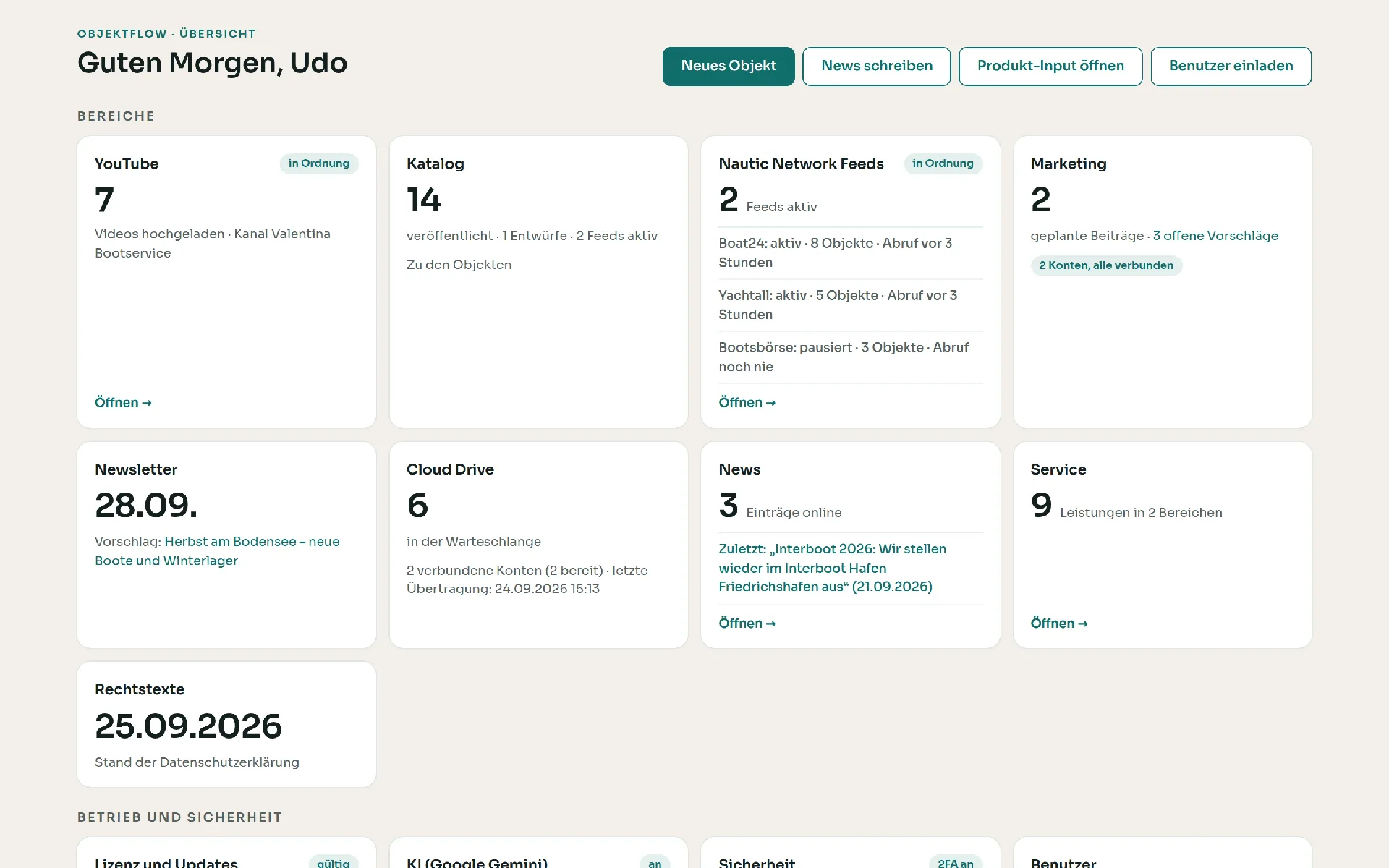Select the Boat24 feed row

pyautogui.click(x=851, y=253)
